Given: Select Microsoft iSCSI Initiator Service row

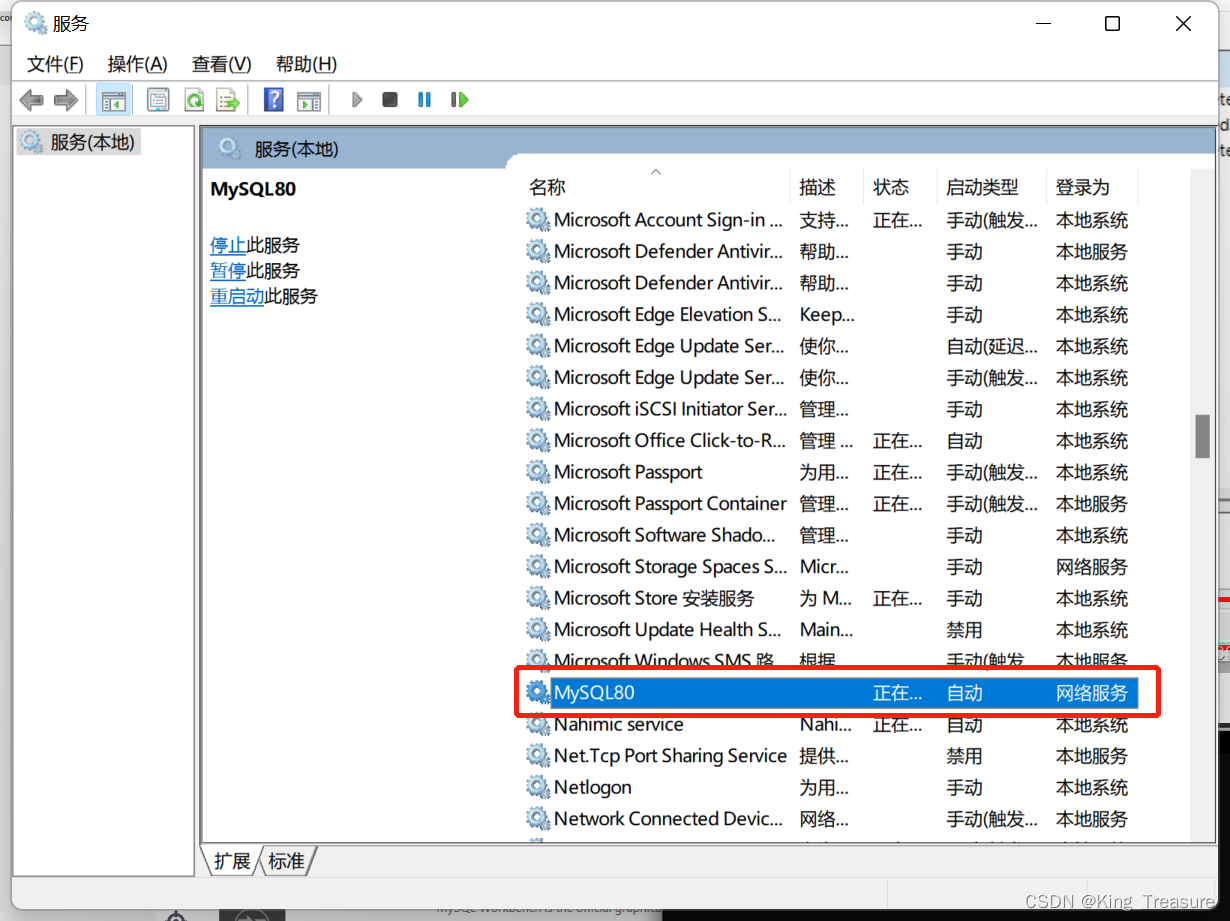Looking at the screenshot, I should tap(831, 409).
